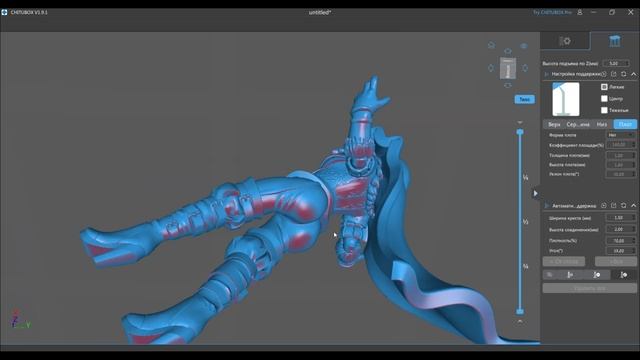Switch to the supports tab with pillar icon
640x360 pixels.
[x=615, y=41]
